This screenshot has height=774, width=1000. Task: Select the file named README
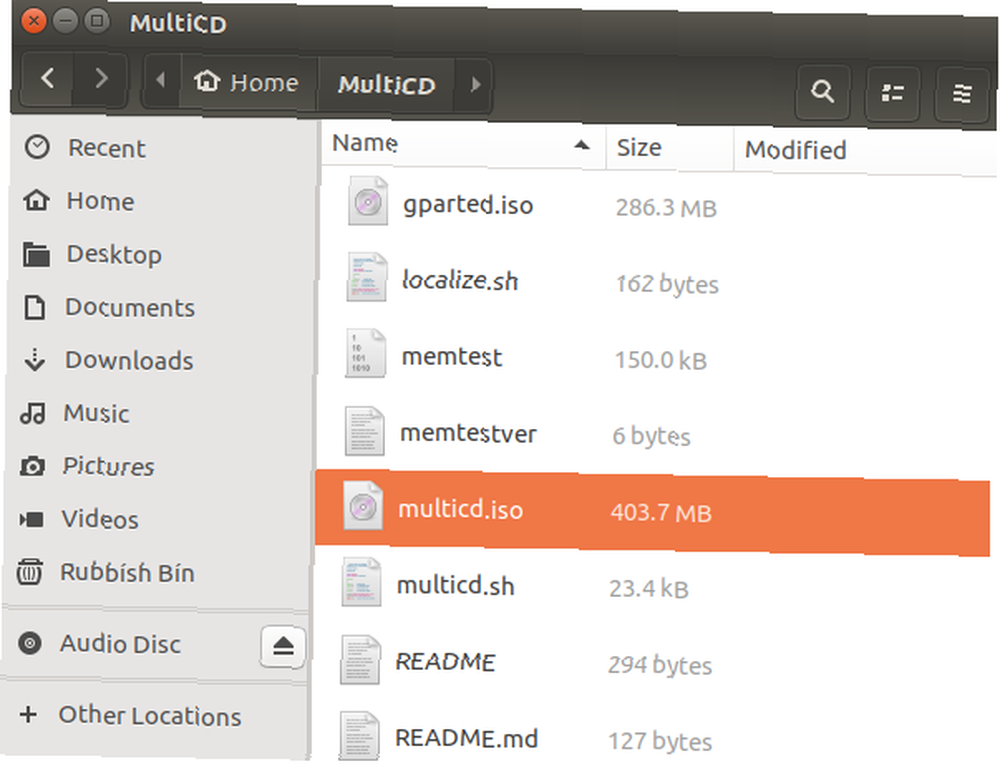tap(445, 661)
